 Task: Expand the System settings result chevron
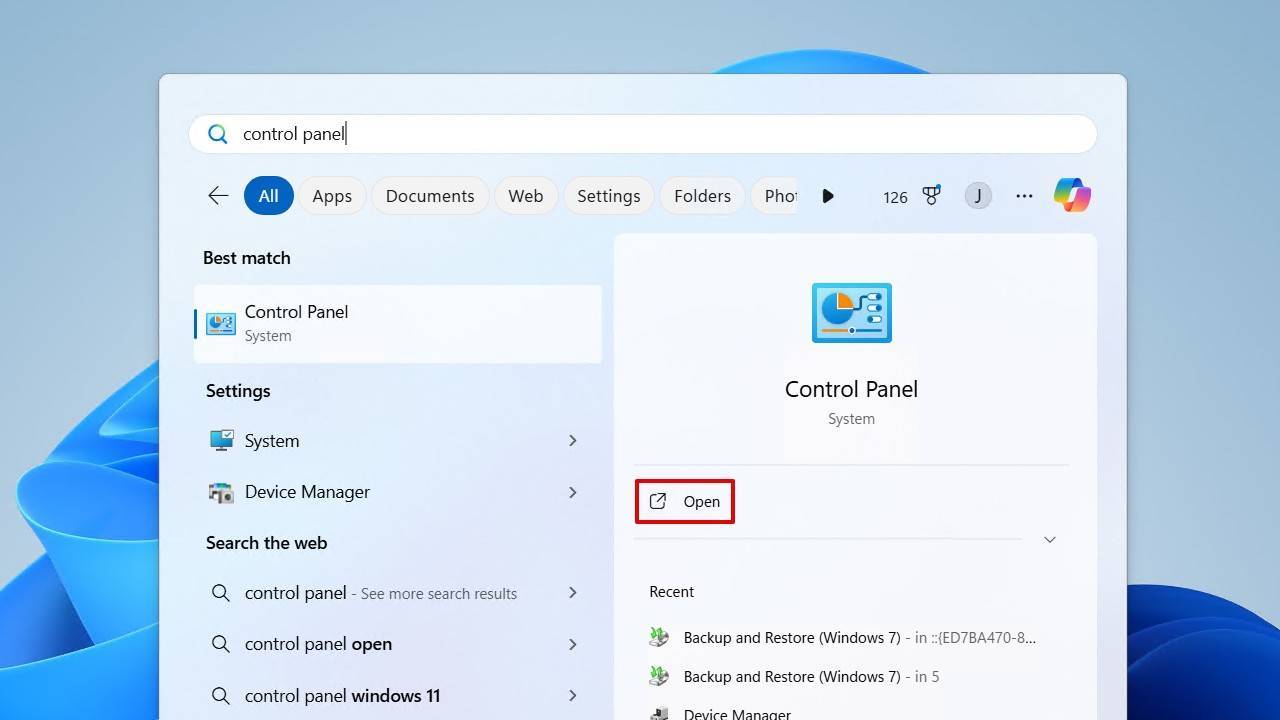click(x=573, y=441)
